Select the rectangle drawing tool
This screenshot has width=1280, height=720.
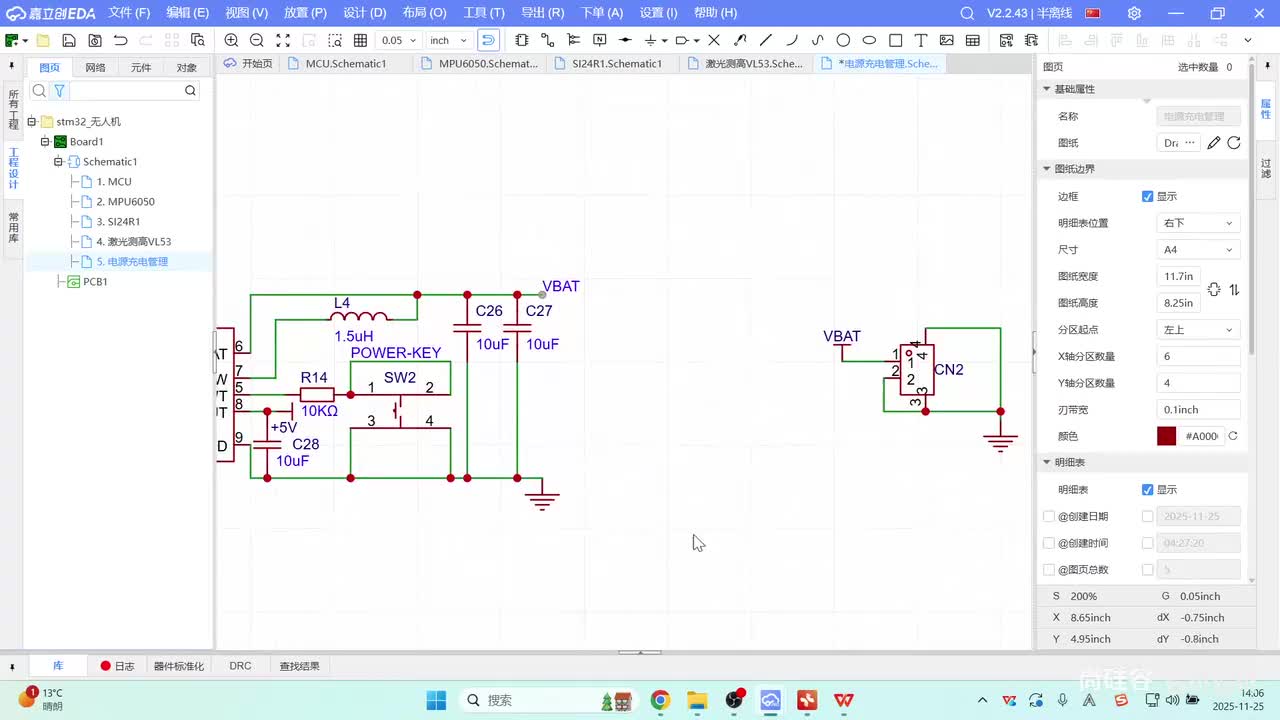pyautogui.click(x=895, y=40)
